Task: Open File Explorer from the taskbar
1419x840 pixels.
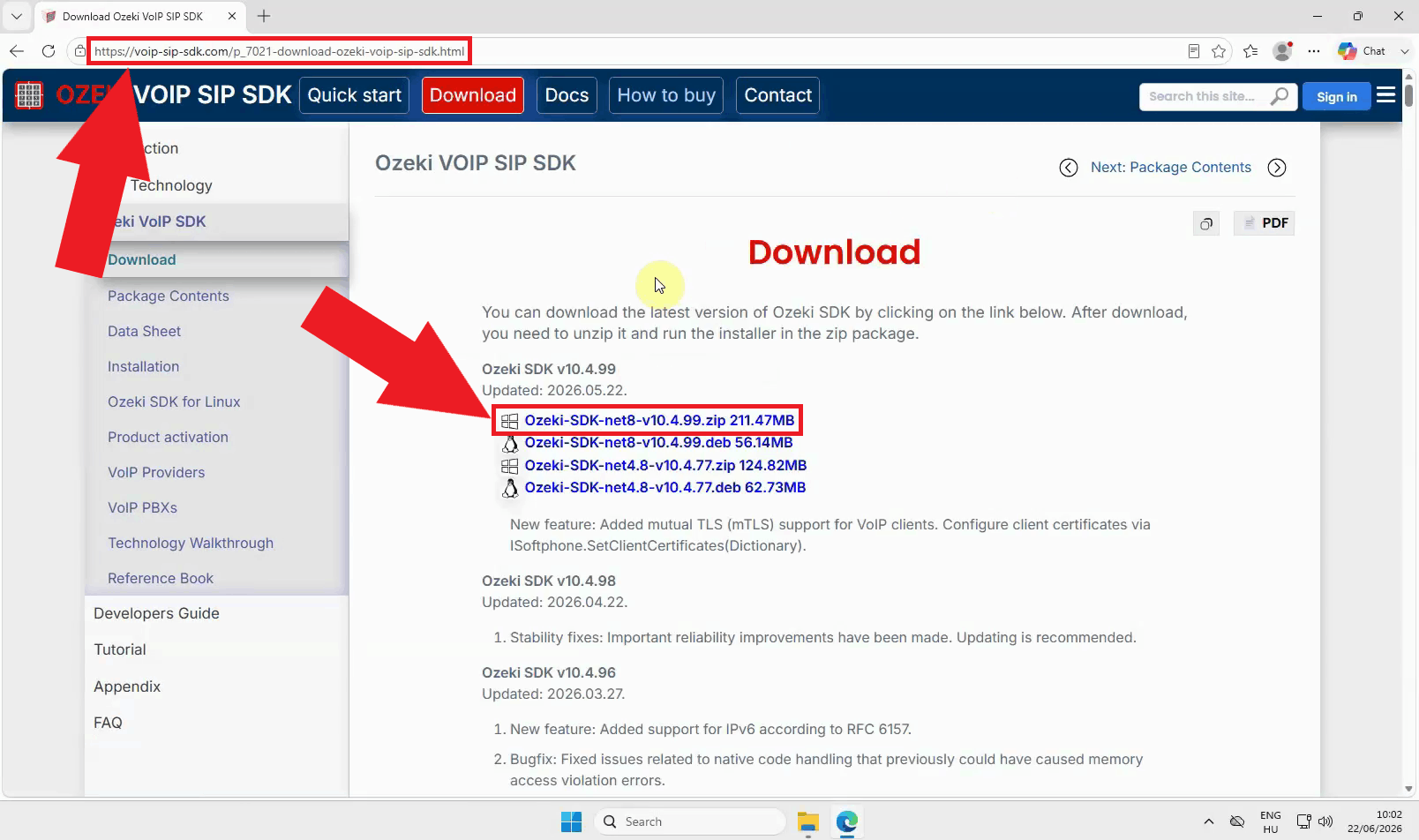Action: (807, 821)
